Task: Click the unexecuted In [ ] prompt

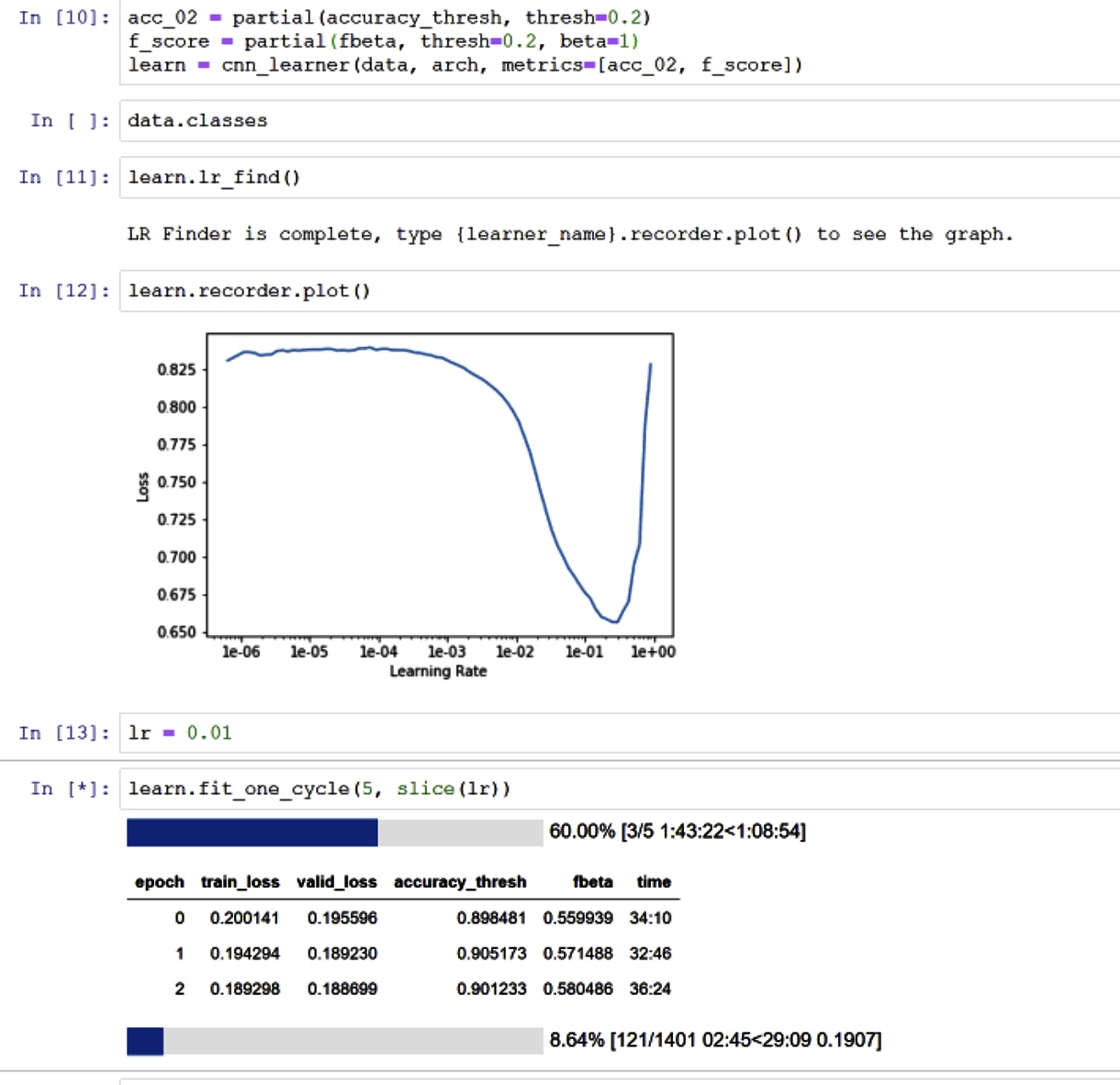Action: coord(69,121)
